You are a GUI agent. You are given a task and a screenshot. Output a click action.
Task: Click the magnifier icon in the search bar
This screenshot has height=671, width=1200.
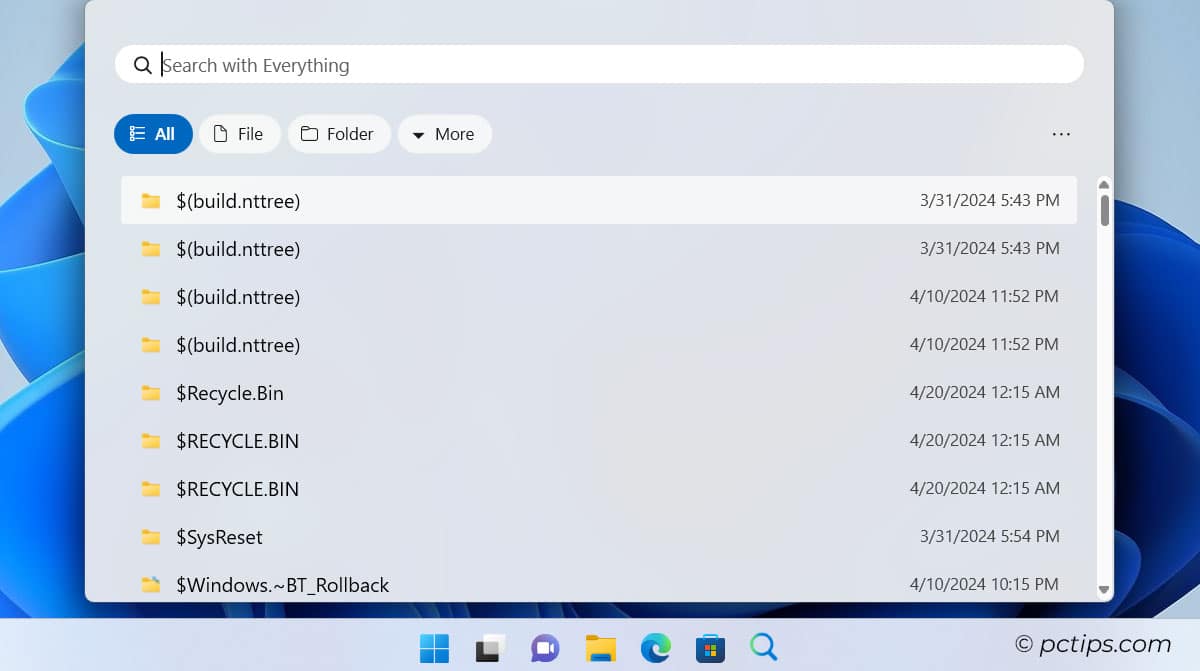143,64
